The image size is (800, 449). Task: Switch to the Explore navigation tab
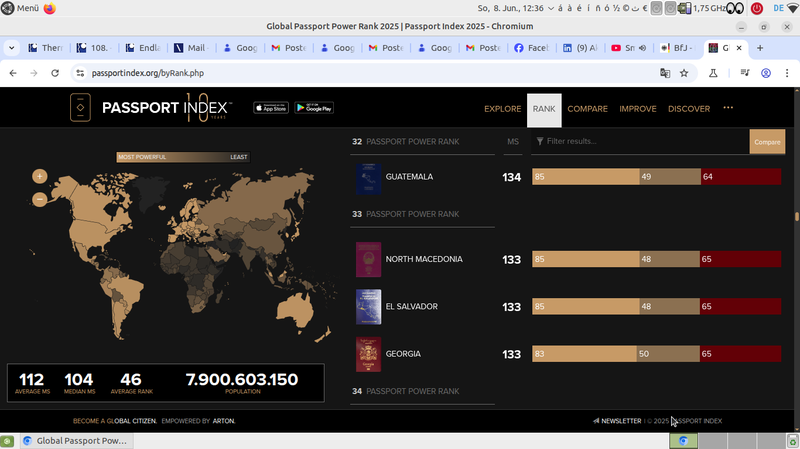pyautogui.click(x=502, y=109)
